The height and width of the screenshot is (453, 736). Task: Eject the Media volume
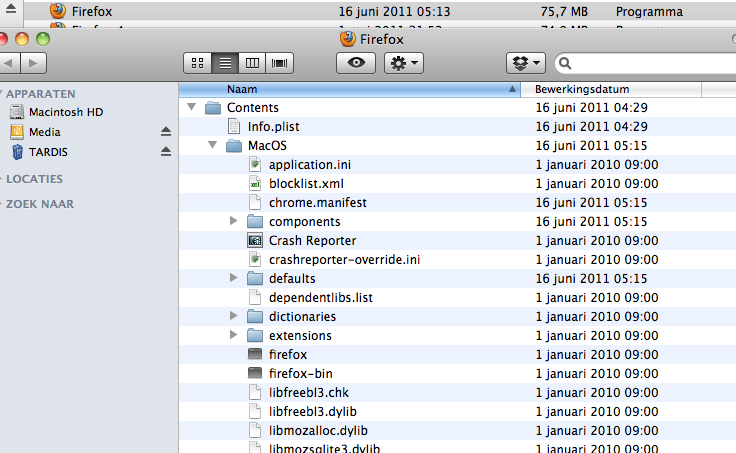(x=166, y=131)
